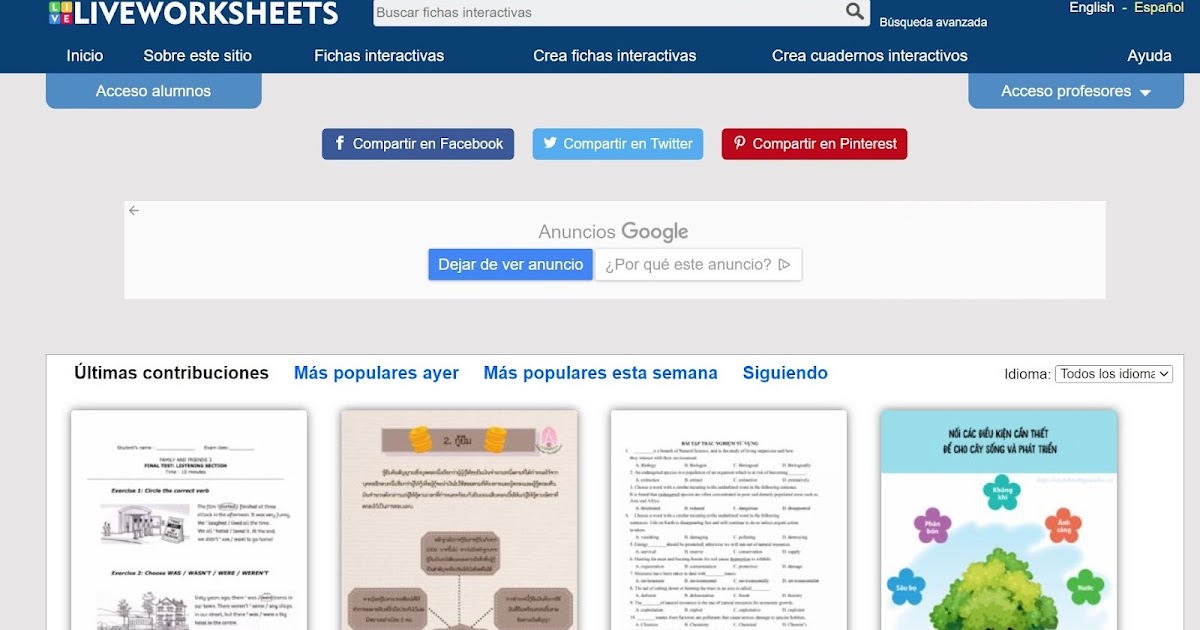Image resolution: width=1200 pixels, height=630 pixels.
Task: Switch language to Español
Action: tap(1158, 7)
